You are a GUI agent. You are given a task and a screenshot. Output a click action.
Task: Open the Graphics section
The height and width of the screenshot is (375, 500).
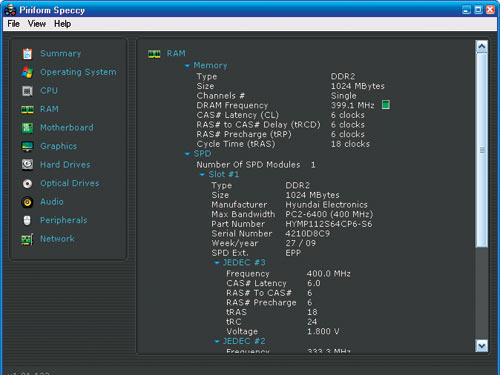(59, 146)
